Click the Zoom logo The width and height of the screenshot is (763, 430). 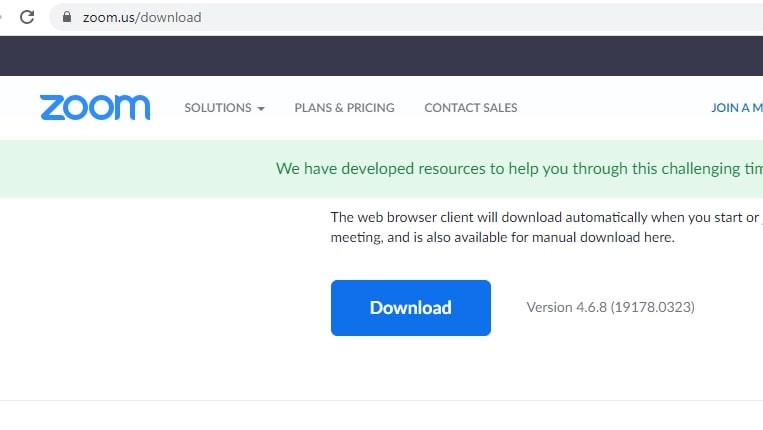95,107
